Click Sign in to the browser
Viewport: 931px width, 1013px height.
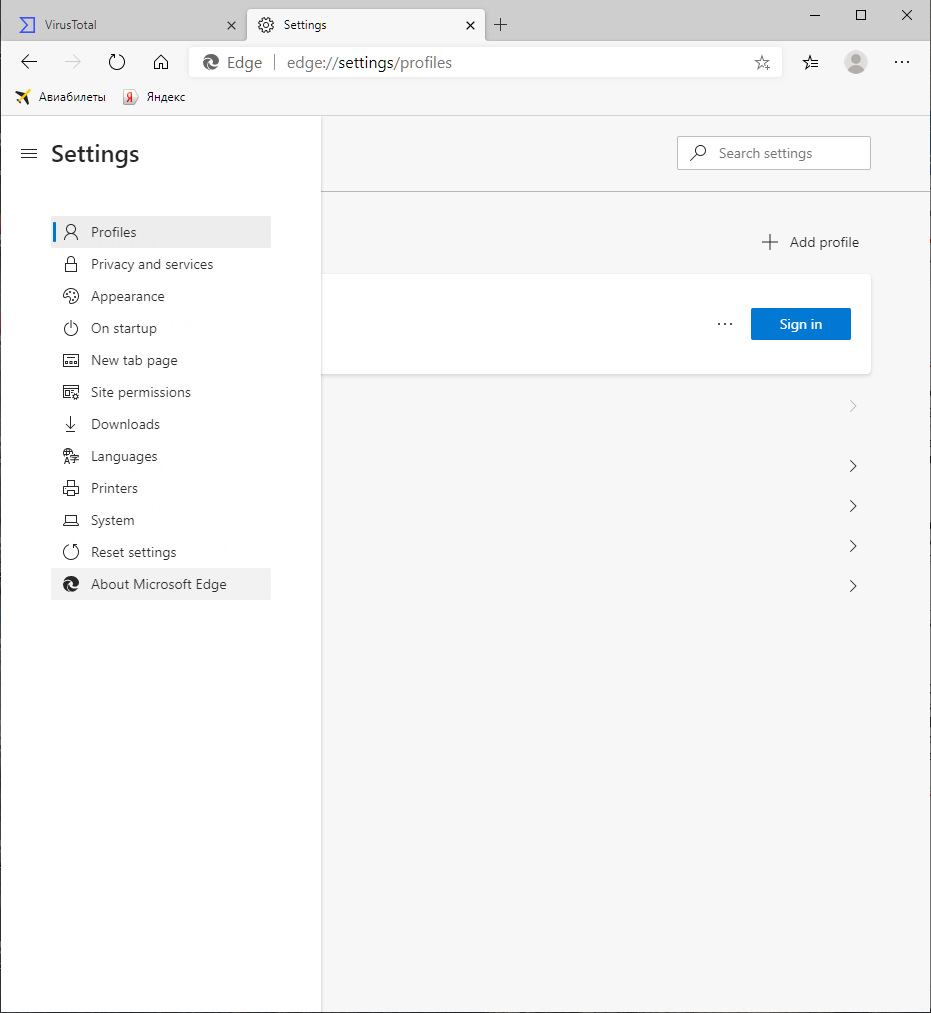click(x=800, y=323)
